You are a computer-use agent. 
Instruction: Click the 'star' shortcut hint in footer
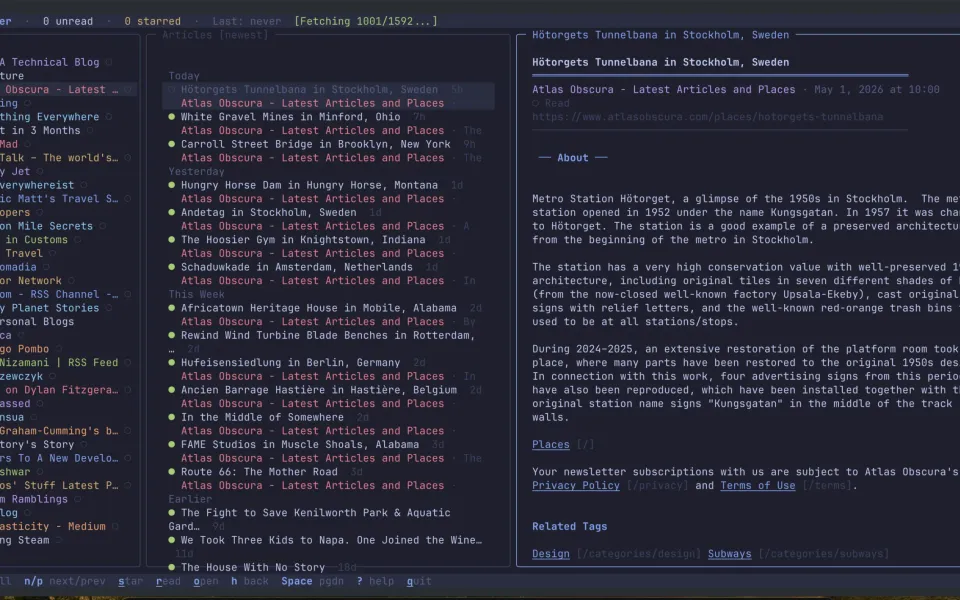pos(130,581)
